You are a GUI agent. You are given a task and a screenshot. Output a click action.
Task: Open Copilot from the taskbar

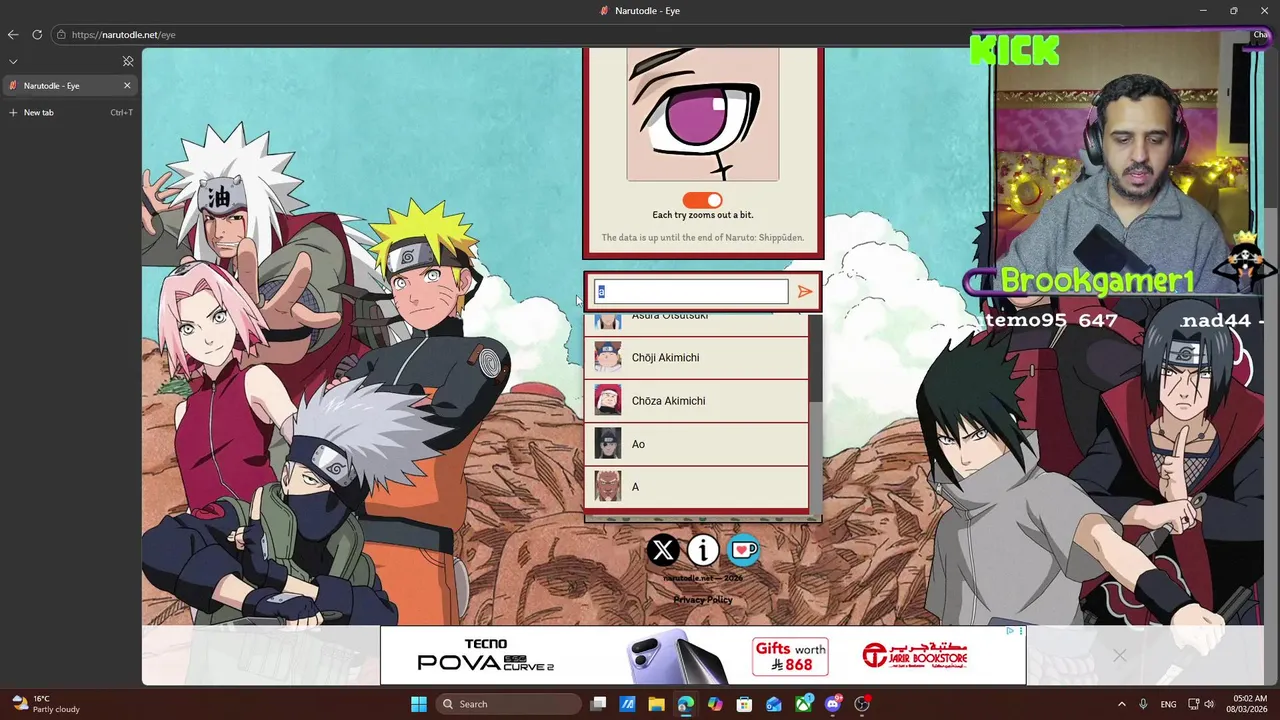715,704
